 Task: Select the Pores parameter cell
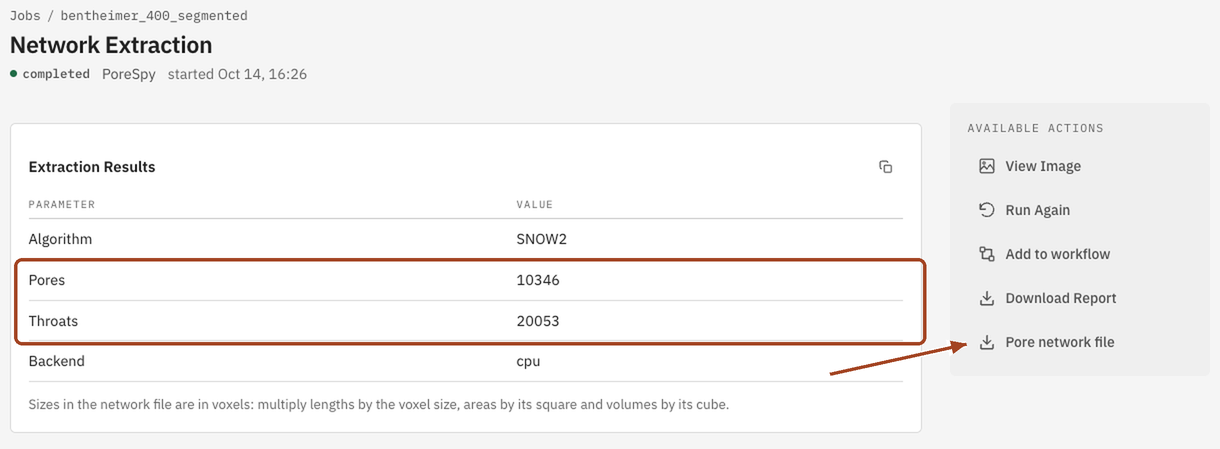[47, 280]
